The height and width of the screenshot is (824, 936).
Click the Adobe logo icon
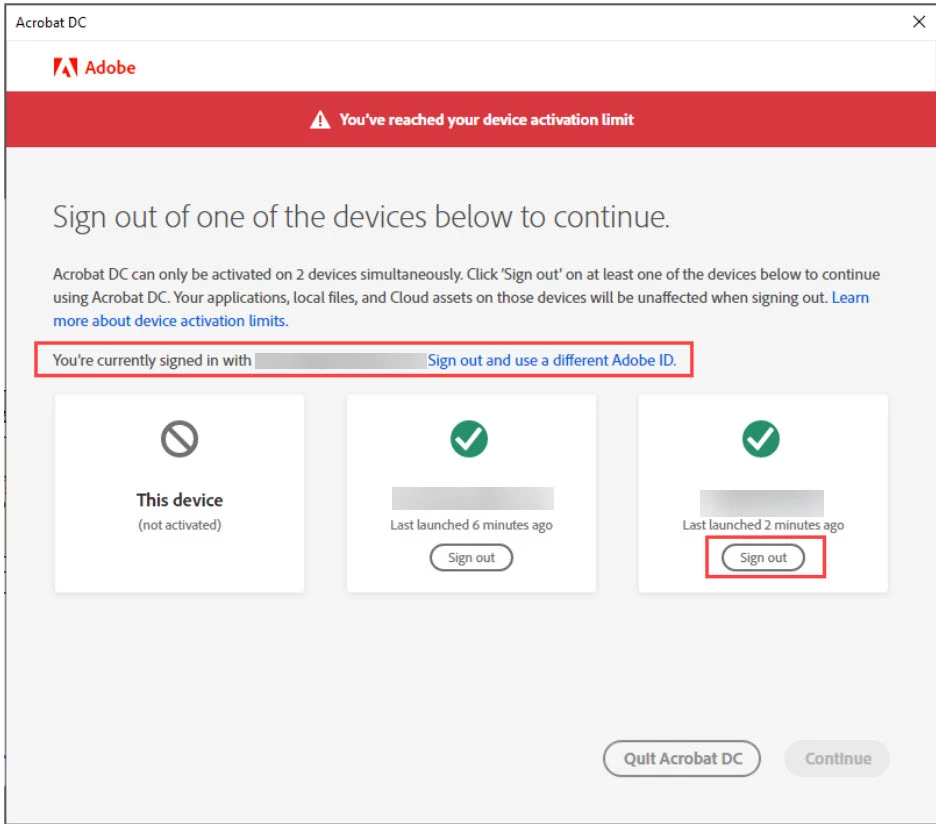tap(66, 67)
